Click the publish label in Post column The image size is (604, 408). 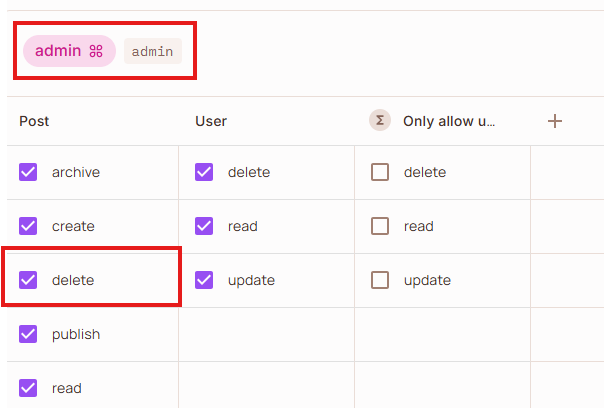76,334
